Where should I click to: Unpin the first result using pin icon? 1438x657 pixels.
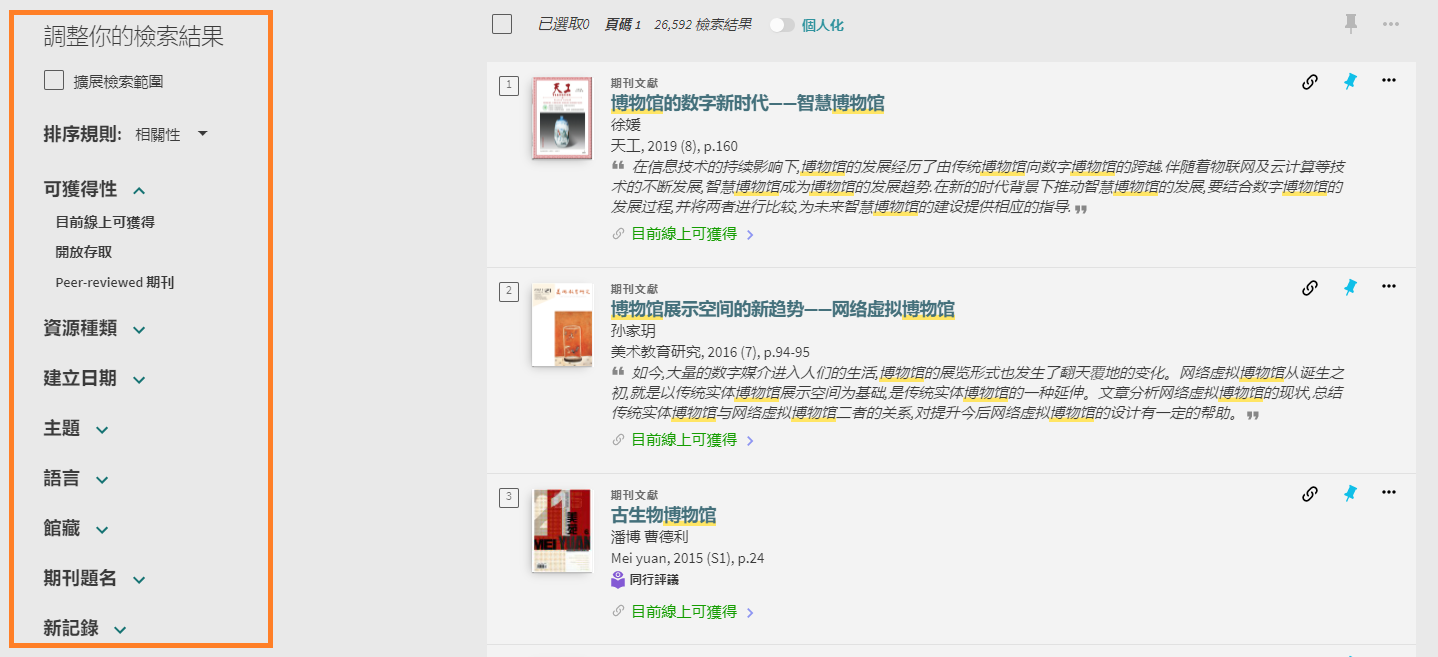tap(1350, 82)
